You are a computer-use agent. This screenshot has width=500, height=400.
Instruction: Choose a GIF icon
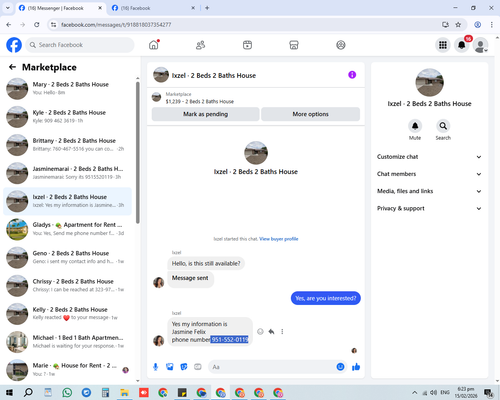pos(198,367)
